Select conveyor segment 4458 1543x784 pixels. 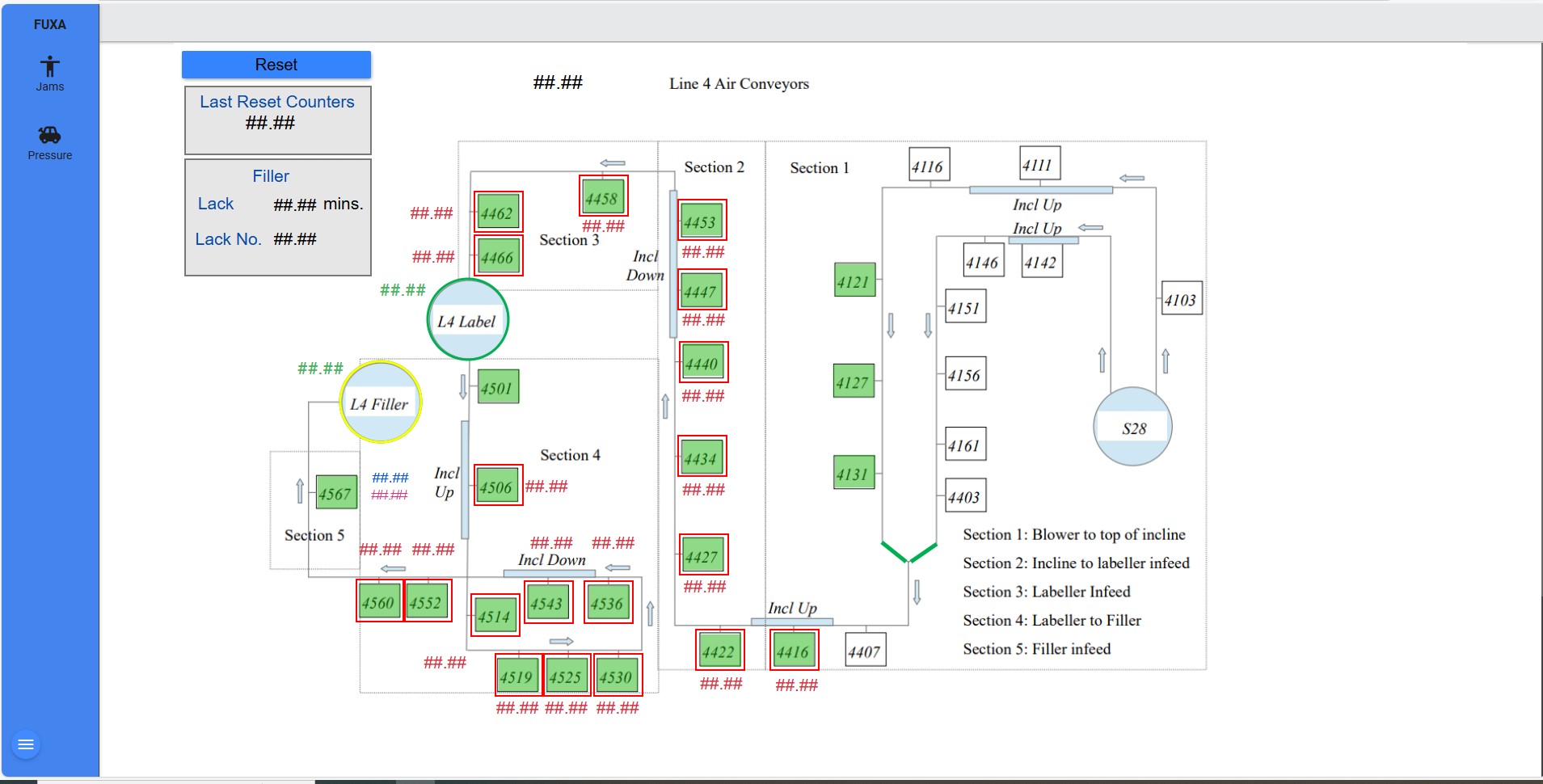coord(603,196)
